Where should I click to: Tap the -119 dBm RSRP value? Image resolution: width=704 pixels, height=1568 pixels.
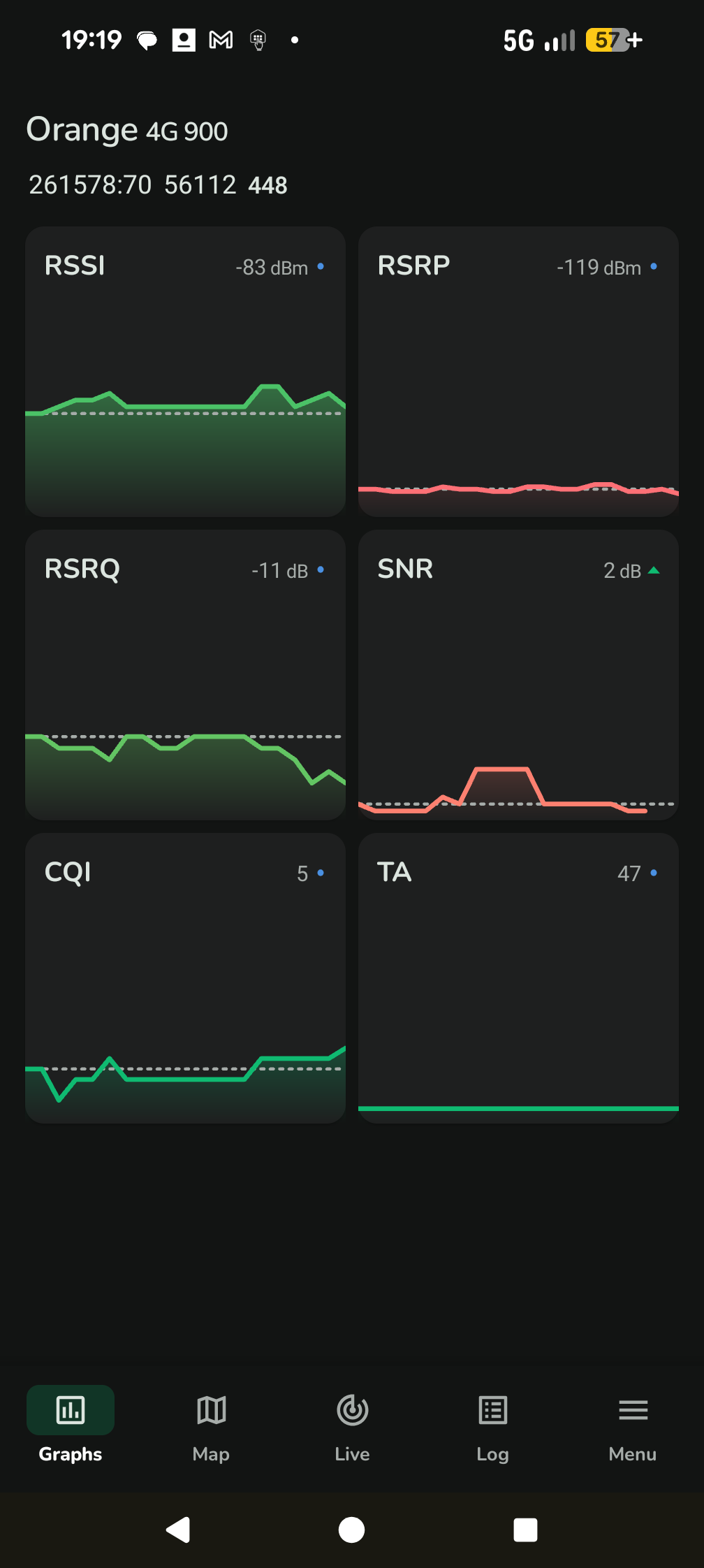tap(599, 268)
